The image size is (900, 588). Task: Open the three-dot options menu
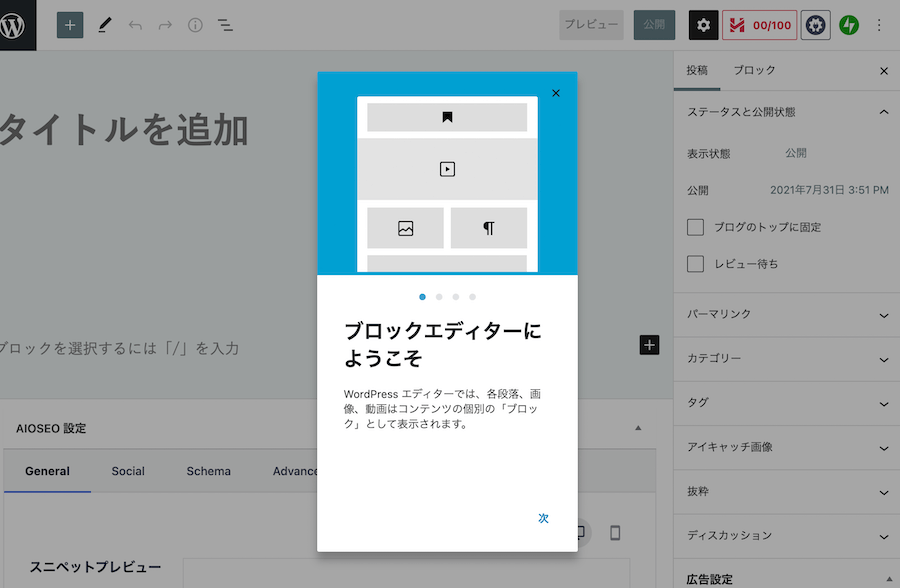[879, 25]
